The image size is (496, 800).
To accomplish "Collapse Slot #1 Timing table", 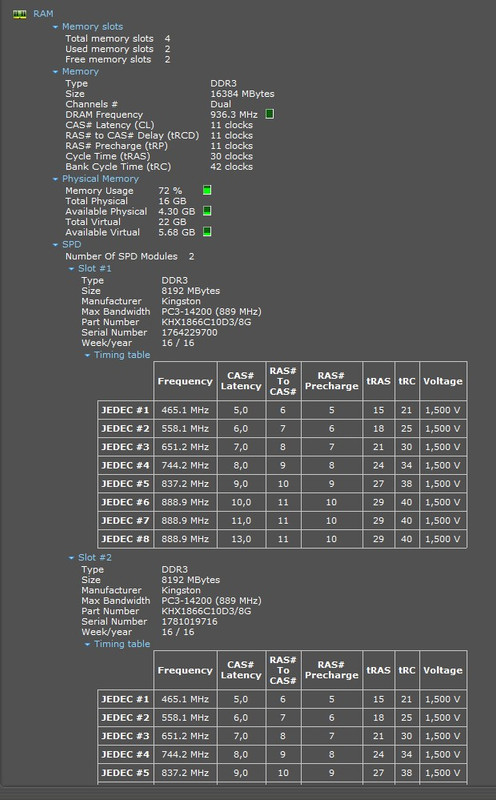I will pyautogui.click(x=87, y=355).
